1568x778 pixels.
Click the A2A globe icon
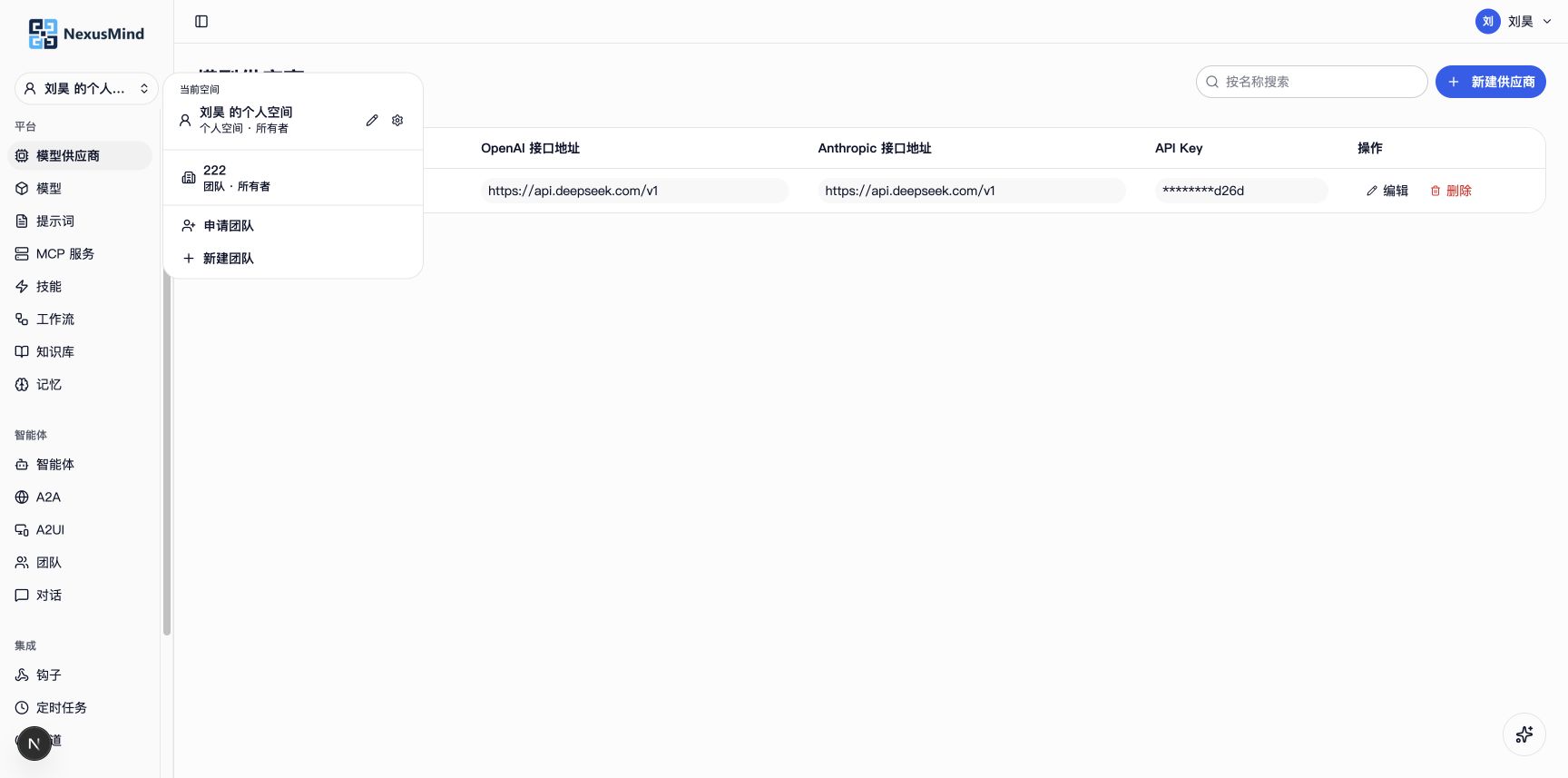(22, 497)
